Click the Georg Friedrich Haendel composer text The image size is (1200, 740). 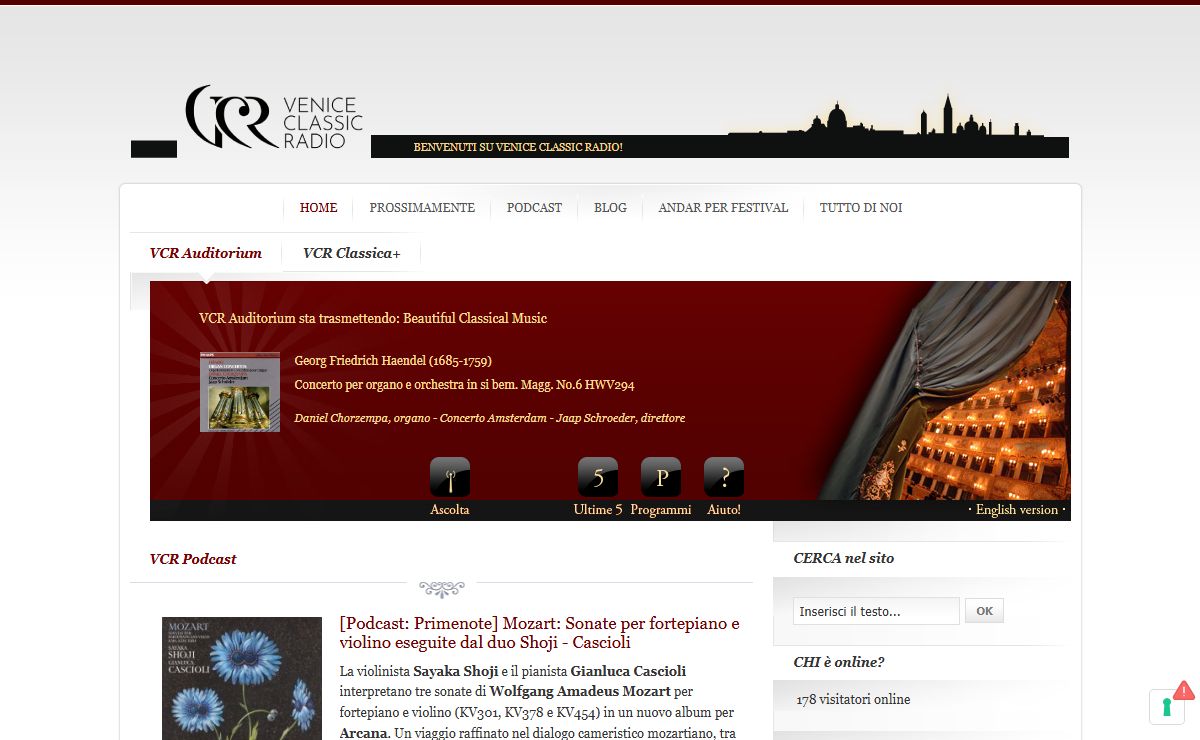click(x=393, y=361)
